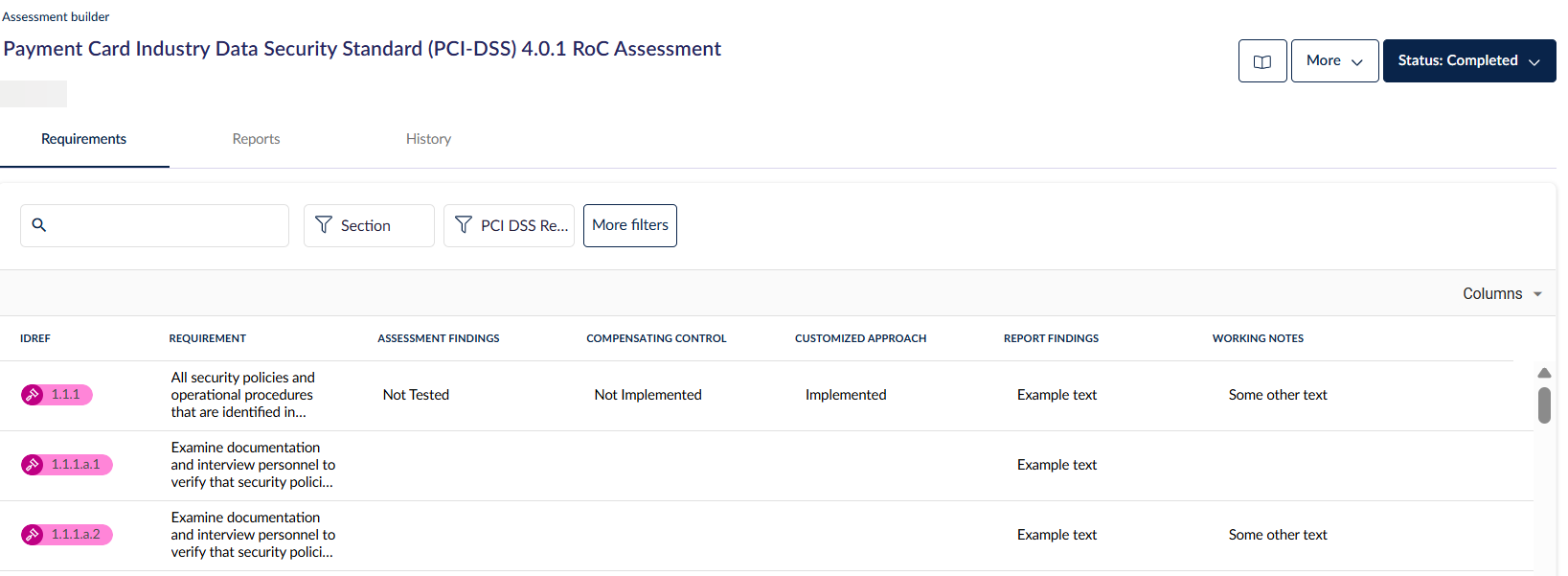Image resolution: width=1568 pixels, height=576 pixels.
Task: Click the book icon button
Action: click(1261, 61)
